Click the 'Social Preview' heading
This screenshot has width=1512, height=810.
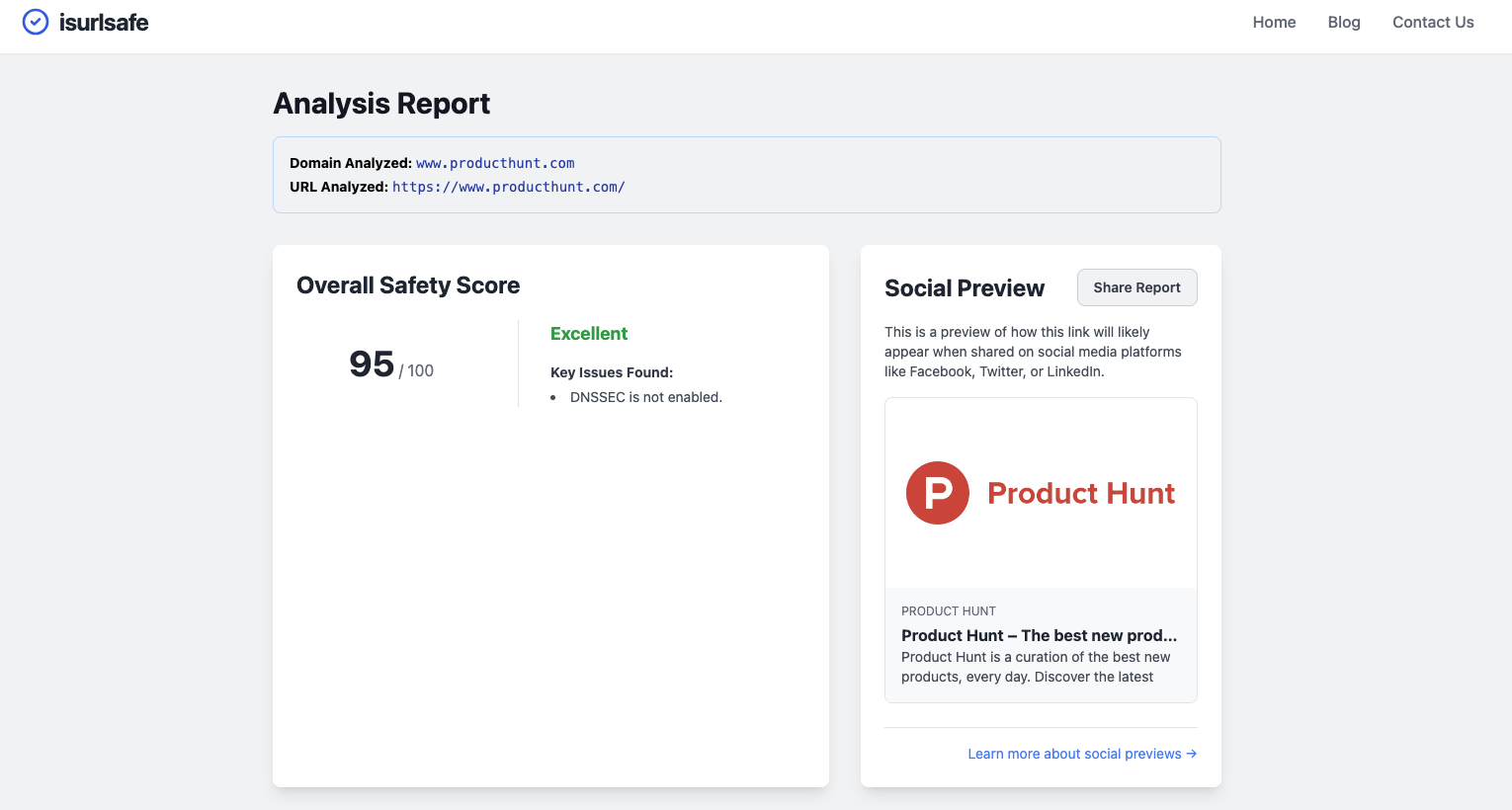click(965, 288)
